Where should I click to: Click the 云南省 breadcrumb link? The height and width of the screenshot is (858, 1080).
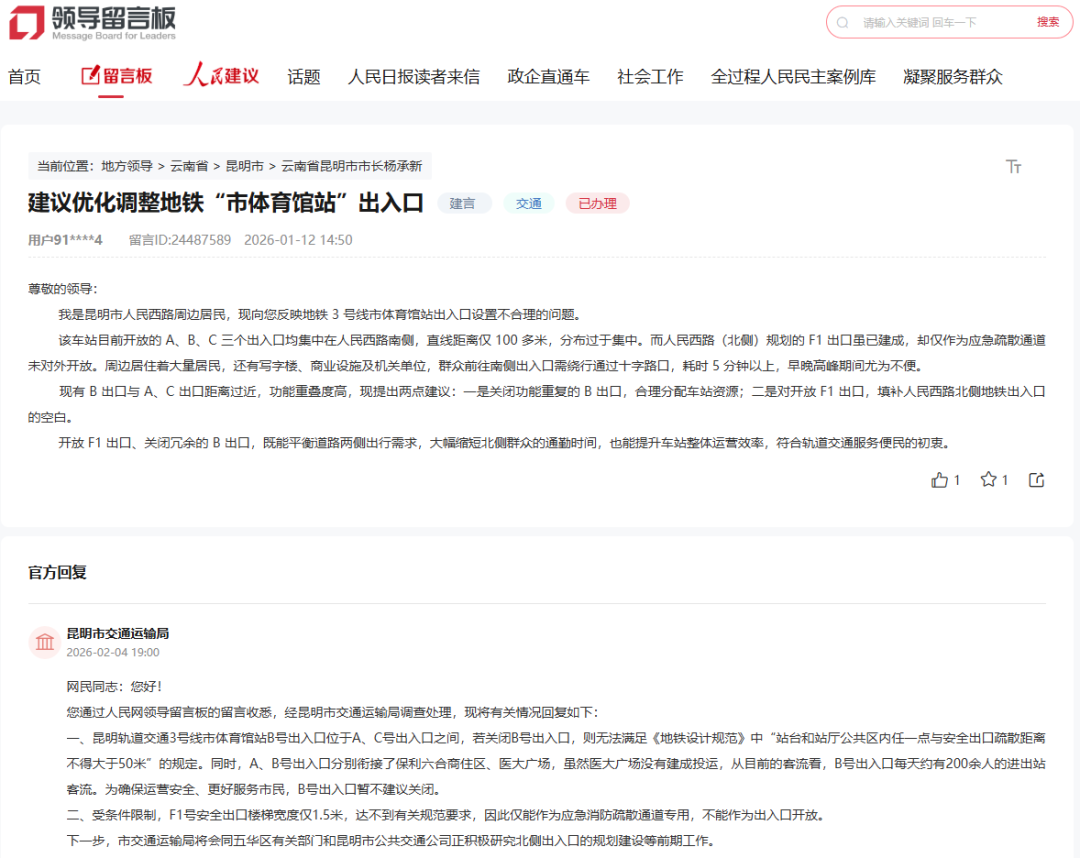189,166
